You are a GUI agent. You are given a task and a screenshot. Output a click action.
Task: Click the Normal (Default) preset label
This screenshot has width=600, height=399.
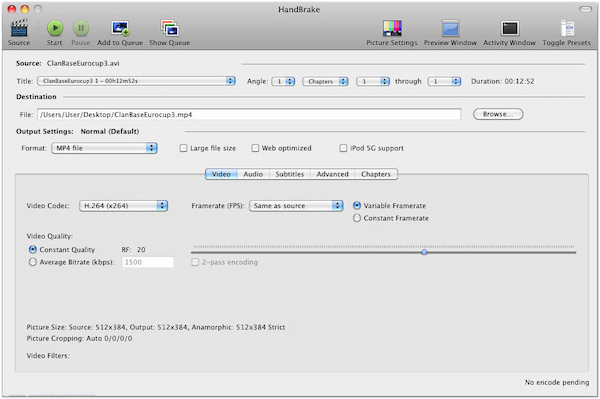[110, 131]
